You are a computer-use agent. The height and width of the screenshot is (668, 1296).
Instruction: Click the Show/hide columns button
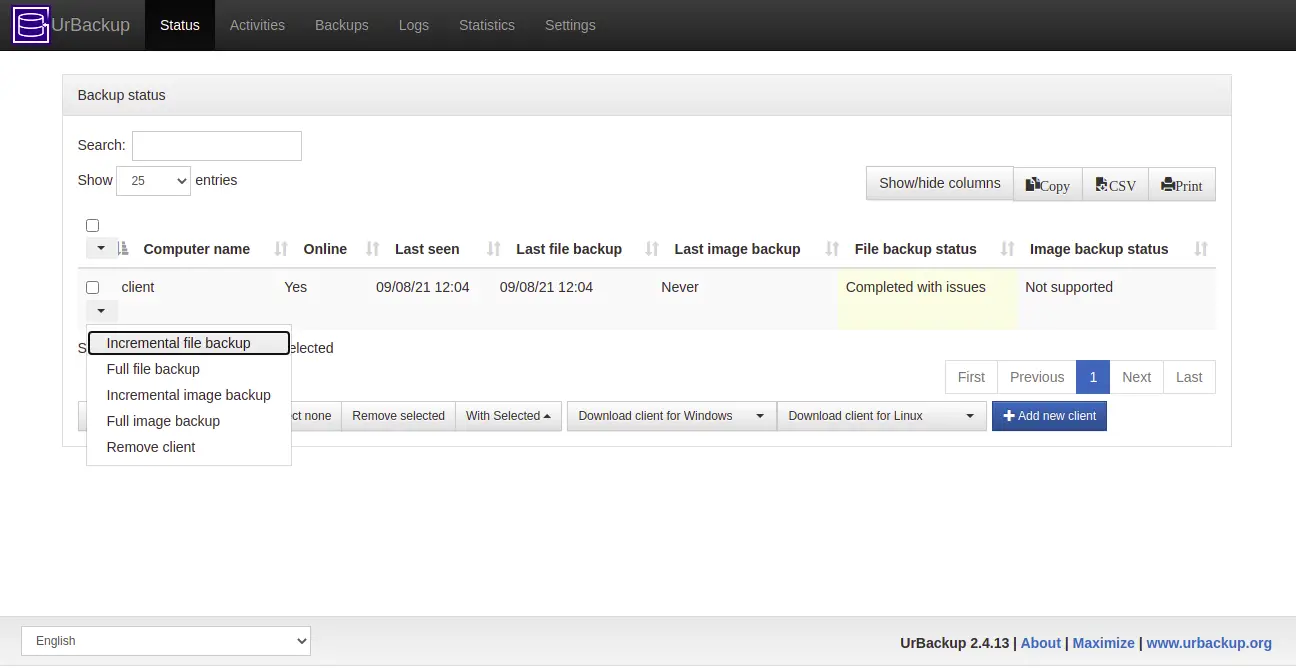click(940, 183)
